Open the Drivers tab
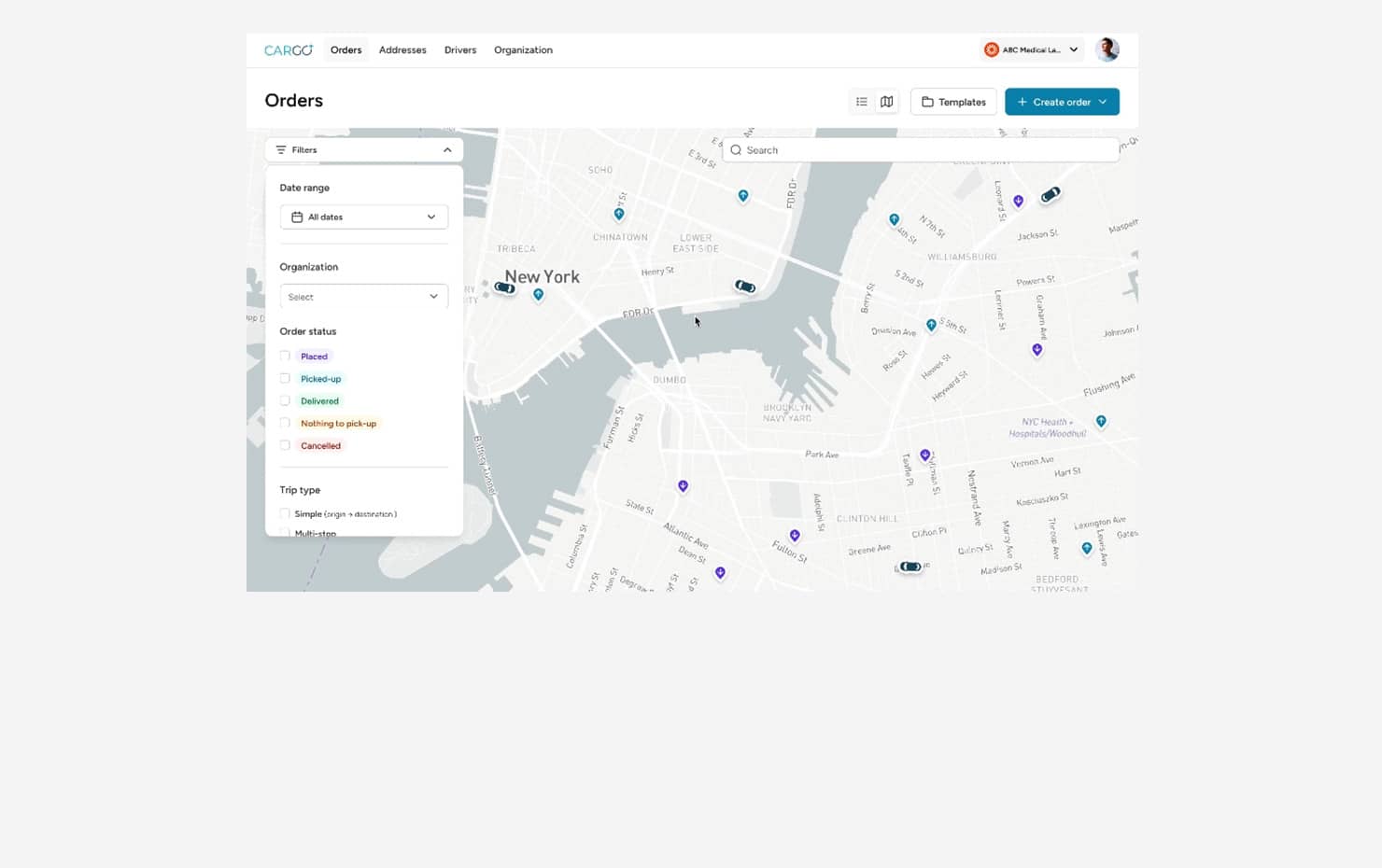Viewport: 1382px width, 868px height. click(x=459, y=50)
